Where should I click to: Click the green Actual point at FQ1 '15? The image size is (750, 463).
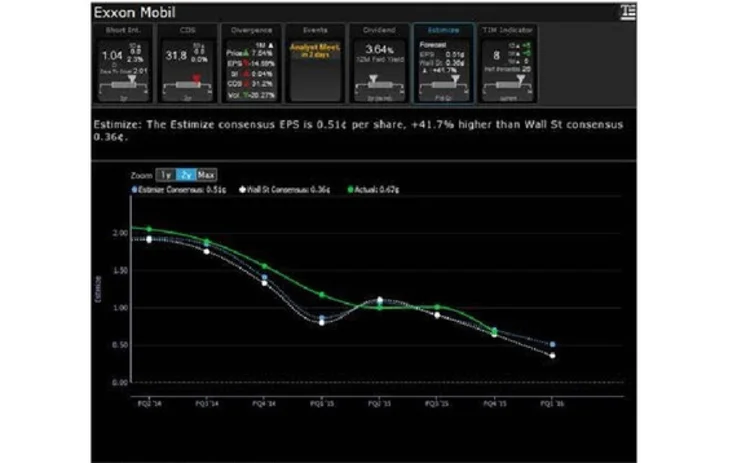322,295
